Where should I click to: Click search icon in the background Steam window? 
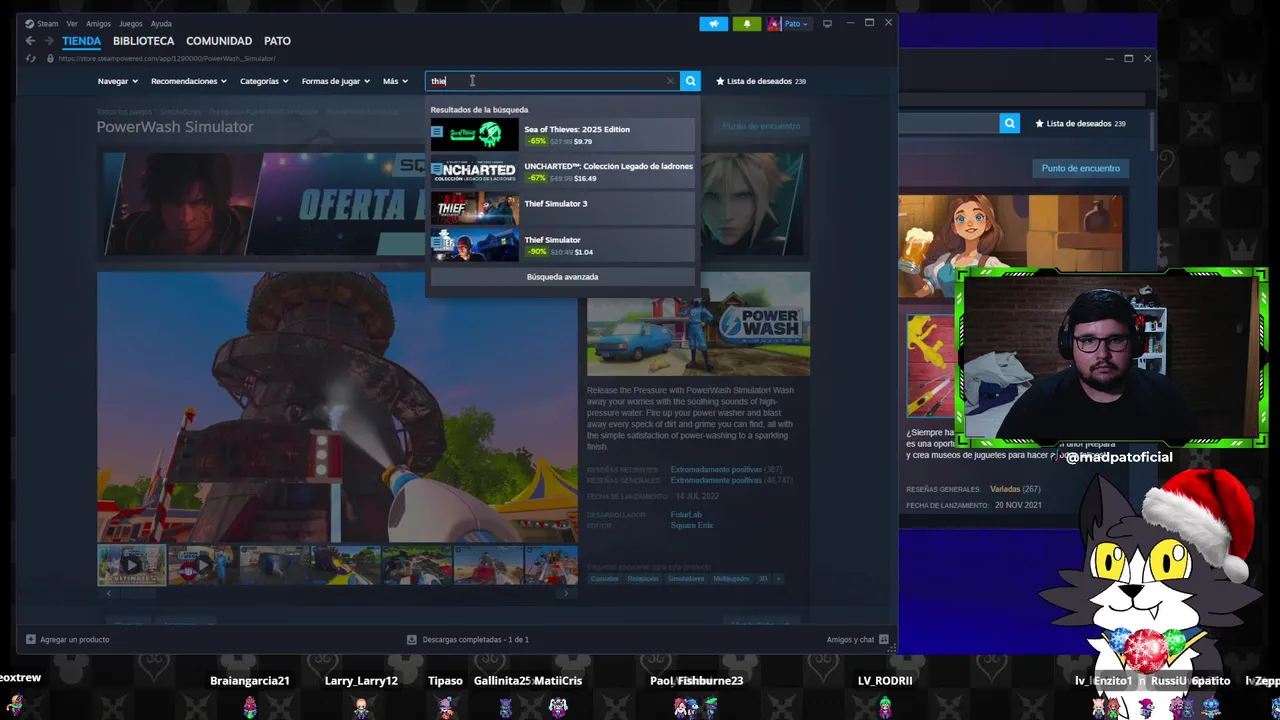point(1010,123)
